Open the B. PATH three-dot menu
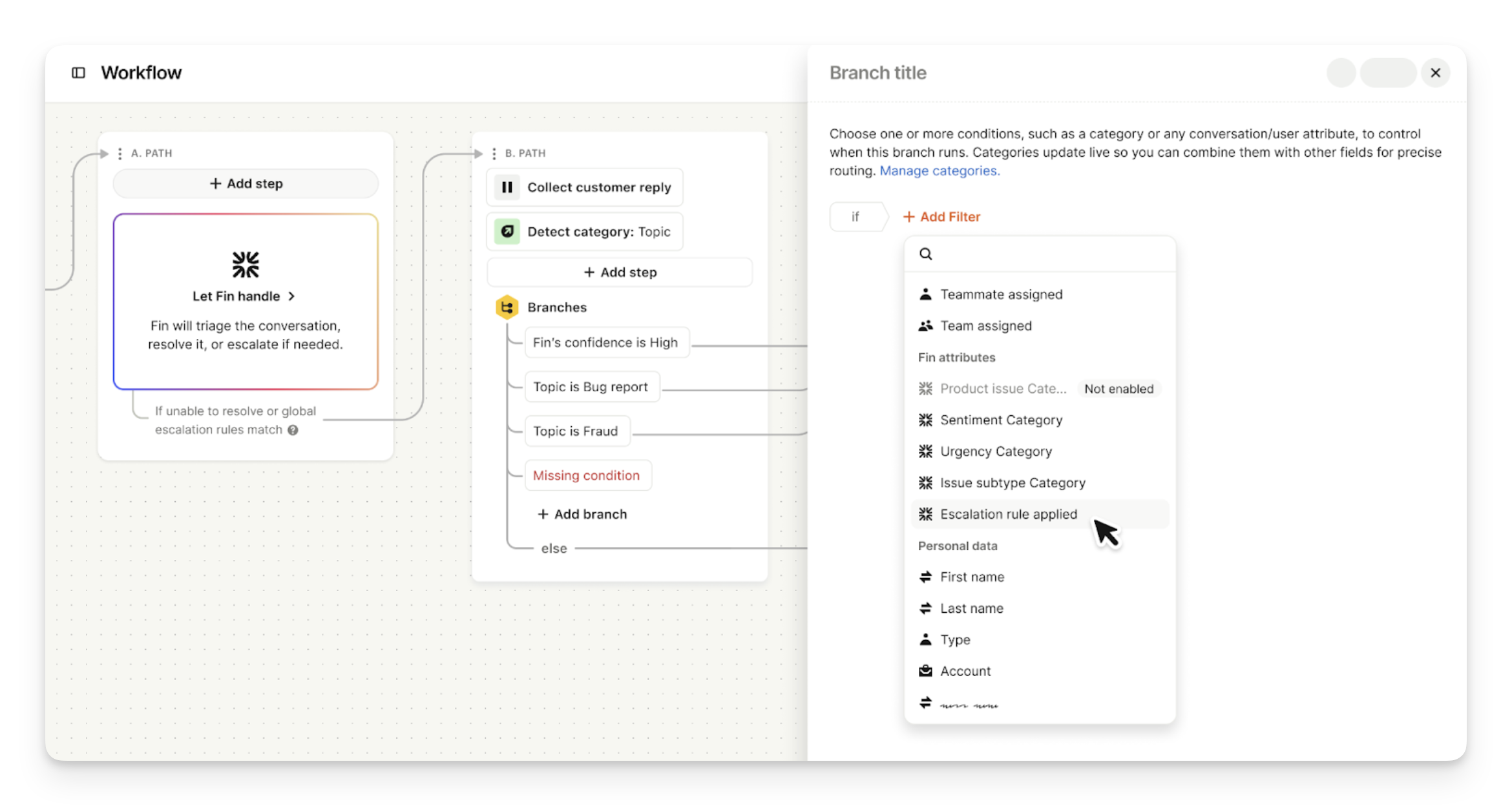This screenshot has width=1512, height=806. pyautogui.click(x=494, y=154)
